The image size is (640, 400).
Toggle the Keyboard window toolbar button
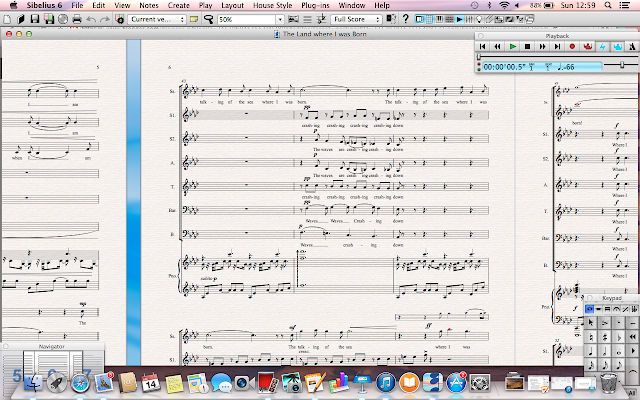439,19
